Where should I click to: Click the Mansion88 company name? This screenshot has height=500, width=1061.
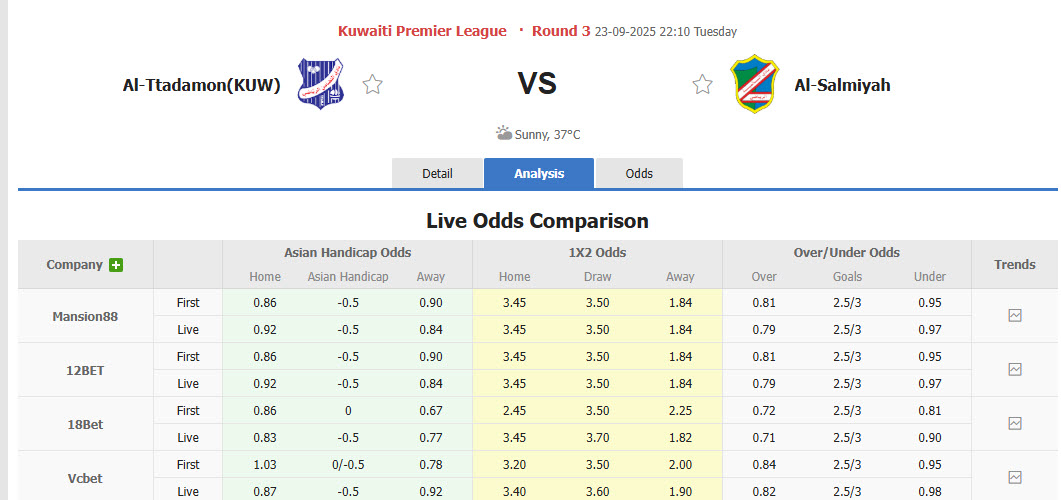pos(85,316)
